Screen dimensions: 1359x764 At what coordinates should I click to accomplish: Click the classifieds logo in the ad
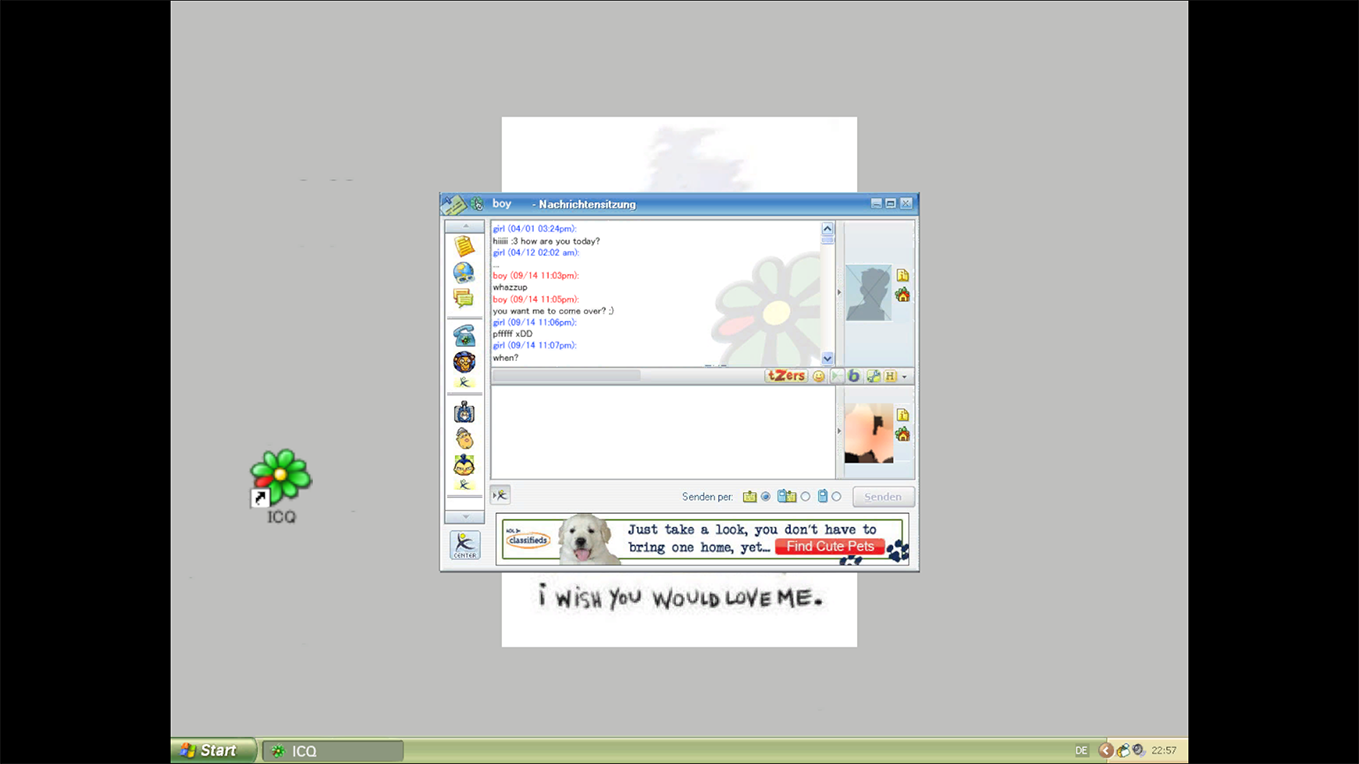click(x=528, y=539)
